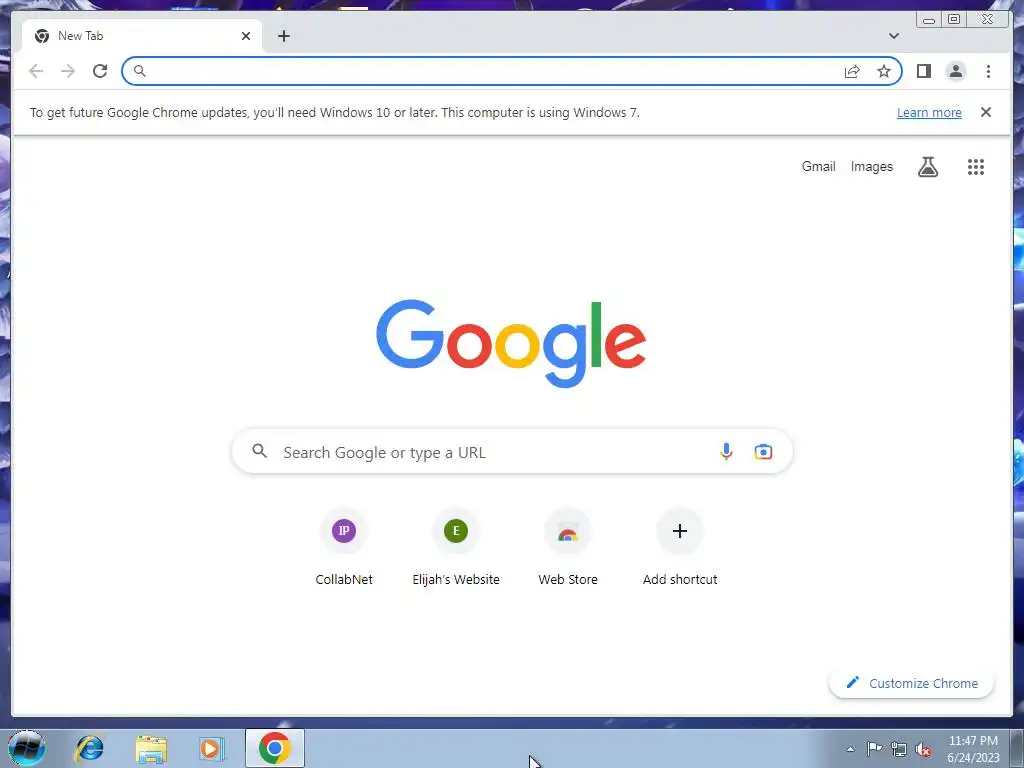Launch Internet Explorer from the taskbar

[89, 748]
